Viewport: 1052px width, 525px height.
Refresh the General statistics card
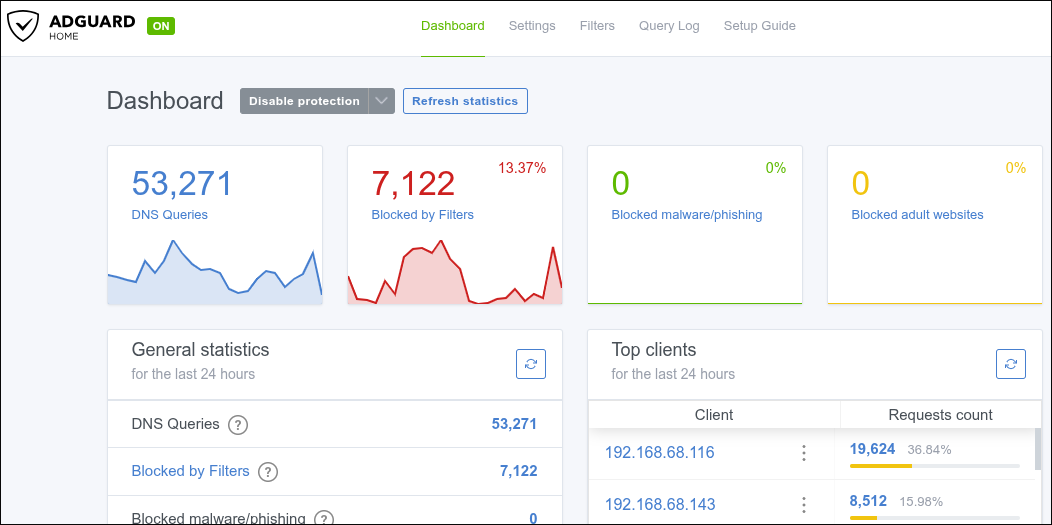pyautogui.click(x=531, y=364)
